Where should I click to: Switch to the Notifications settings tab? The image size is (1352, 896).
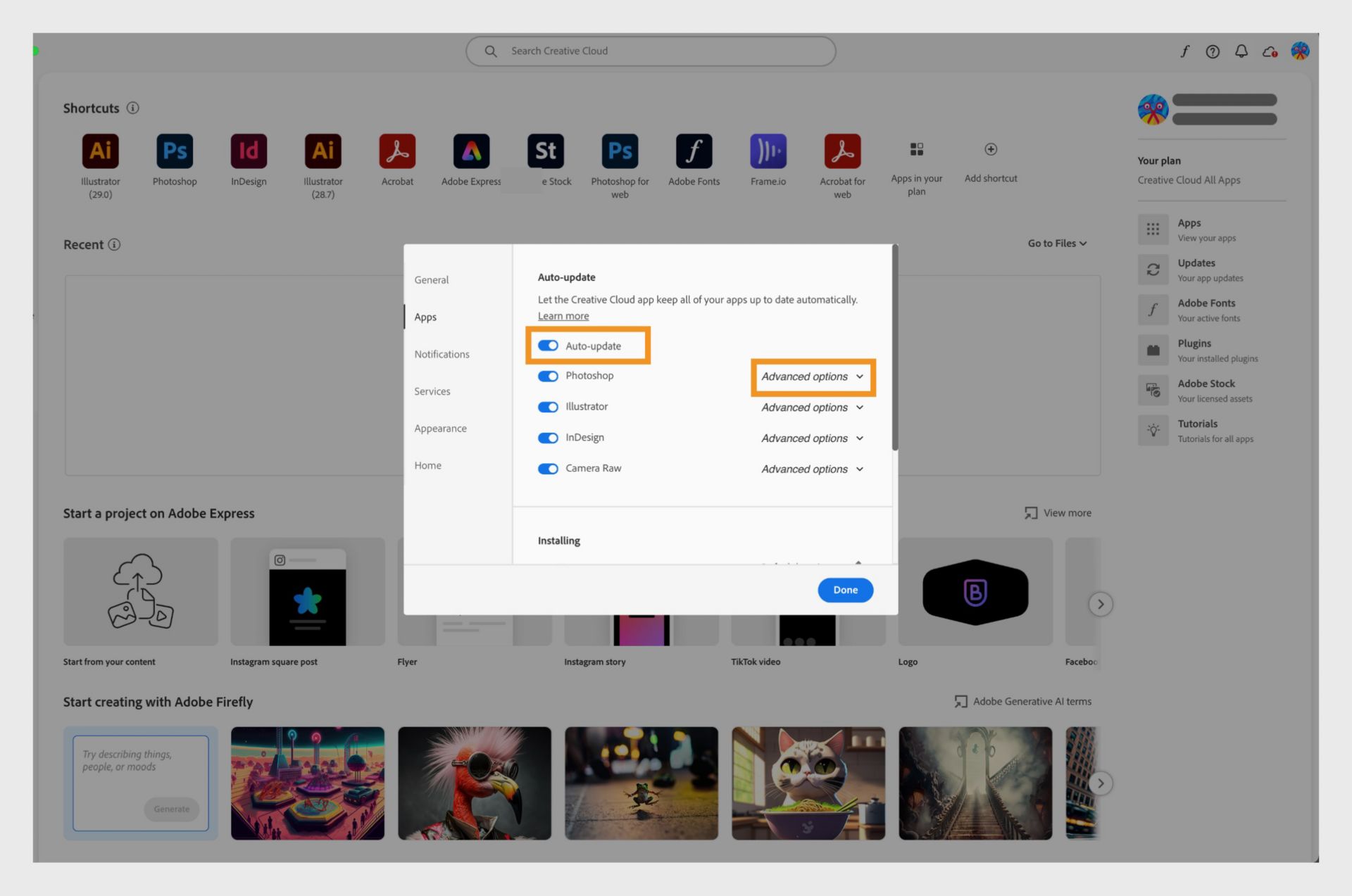[442, 354]
